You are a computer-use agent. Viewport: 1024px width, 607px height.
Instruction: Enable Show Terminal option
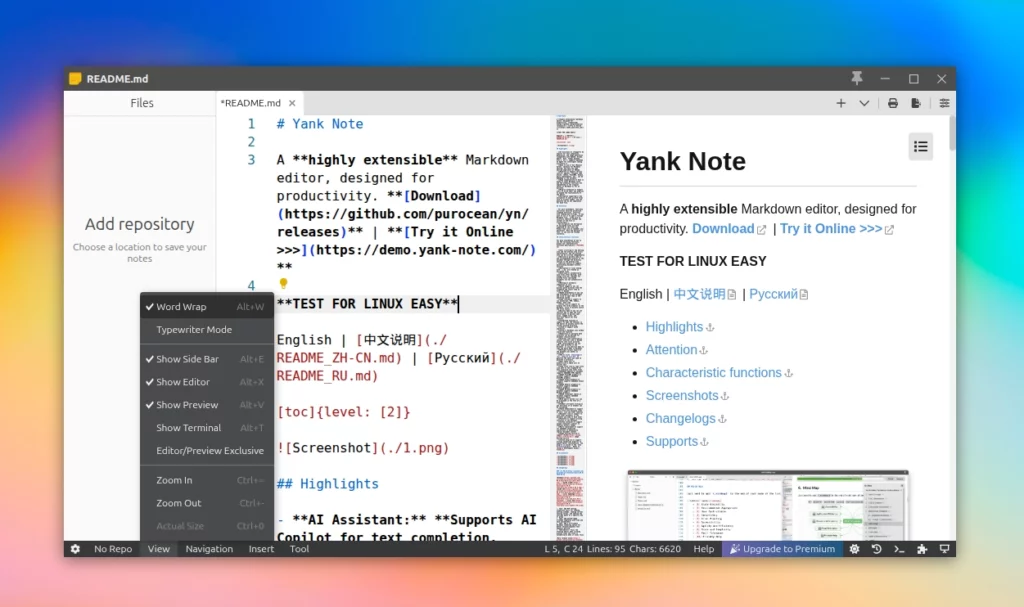206,427
